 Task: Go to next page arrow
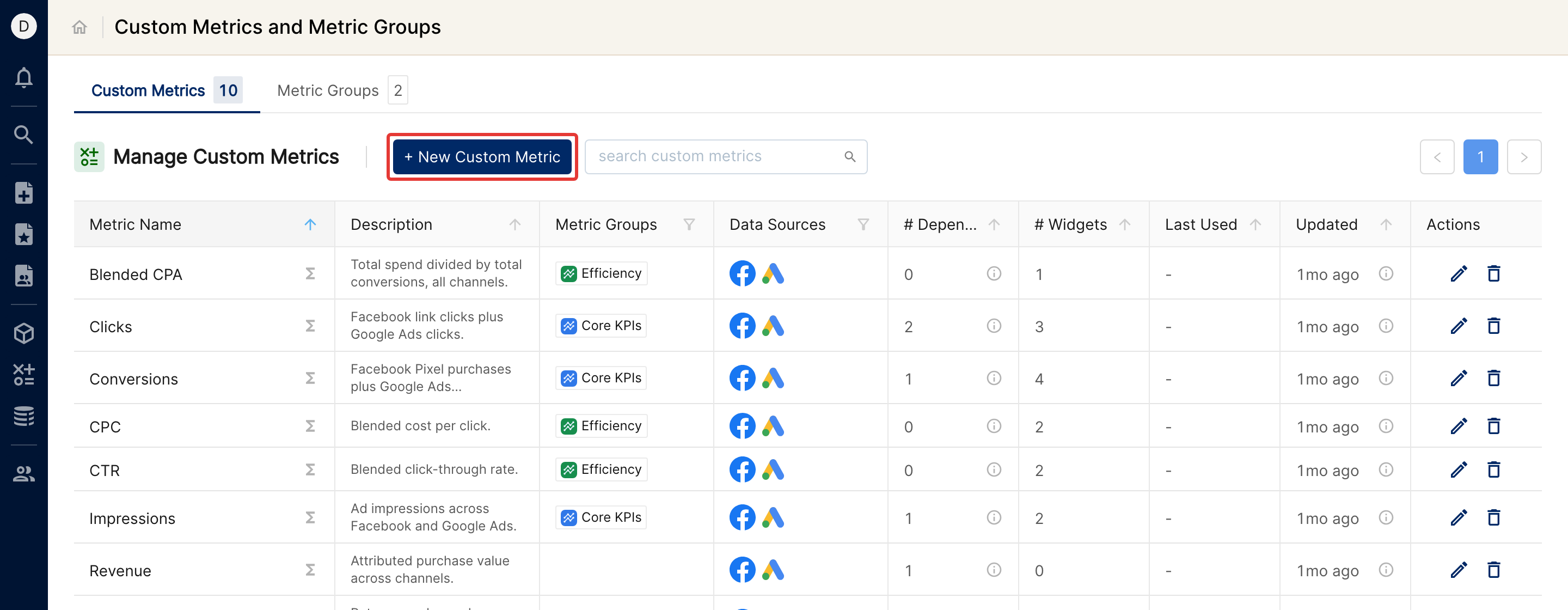(x=1523, y=157)
